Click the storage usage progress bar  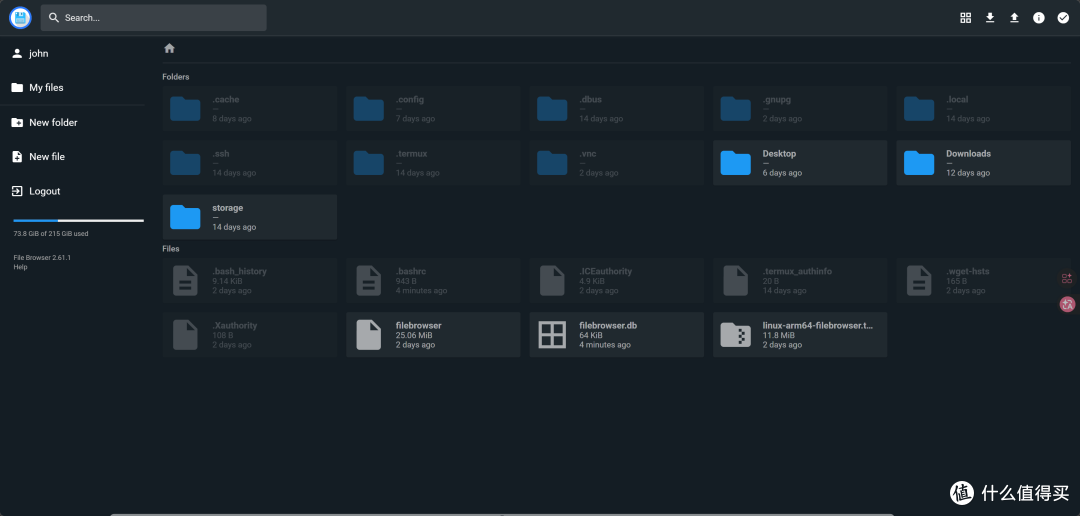click(79, 220)
